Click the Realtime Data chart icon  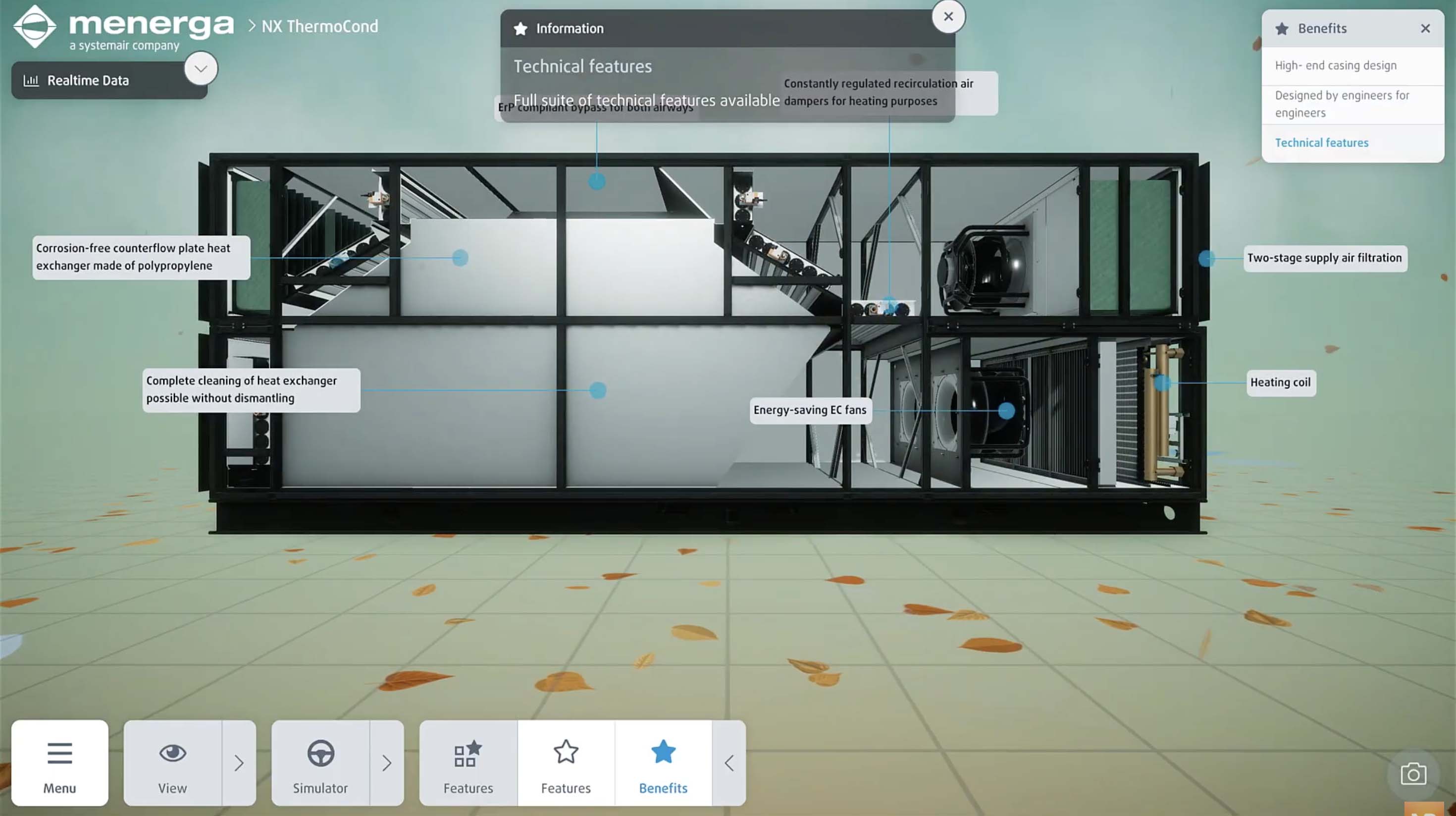coord(31,80)
